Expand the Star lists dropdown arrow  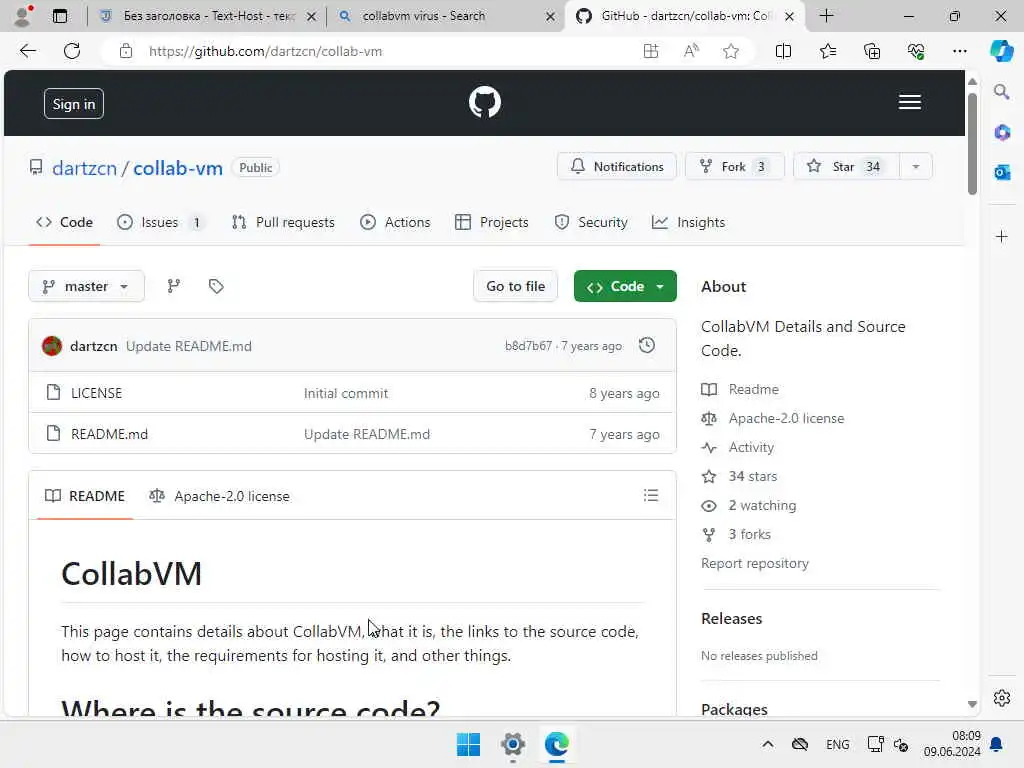pyautogui.click(x=916, y=167)
